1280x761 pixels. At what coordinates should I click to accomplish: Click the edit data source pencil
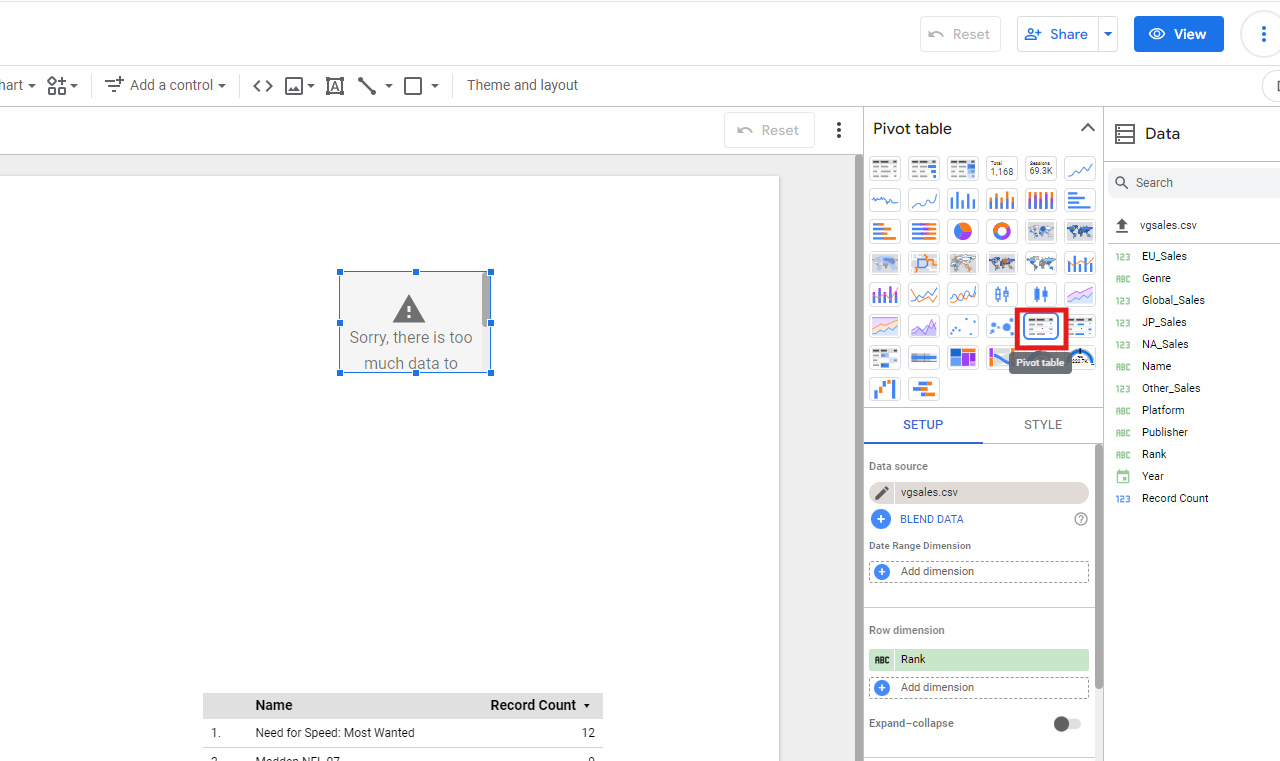point(881,493)
